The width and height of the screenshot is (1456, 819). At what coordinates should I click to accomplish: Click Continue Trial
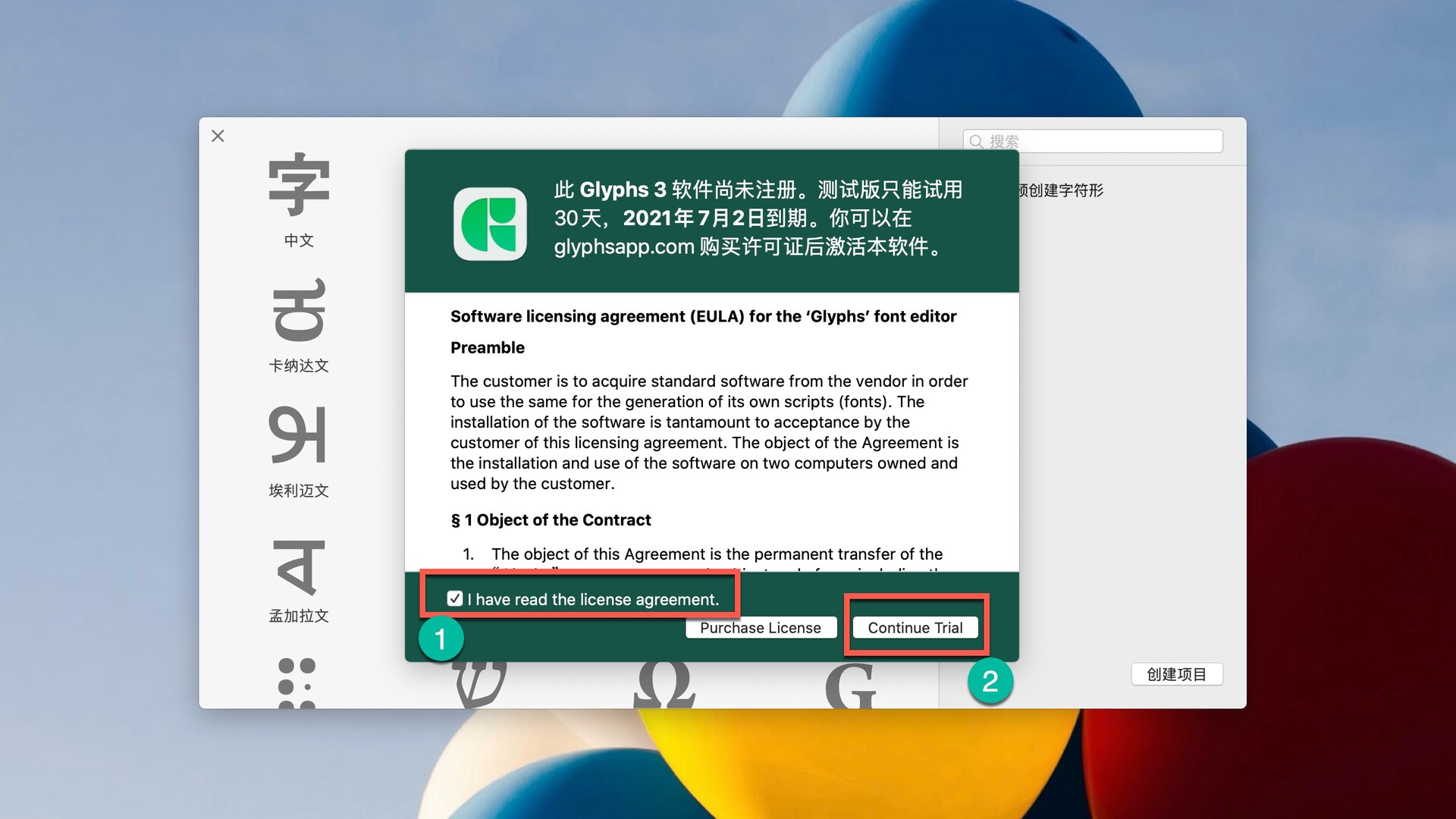915,627
